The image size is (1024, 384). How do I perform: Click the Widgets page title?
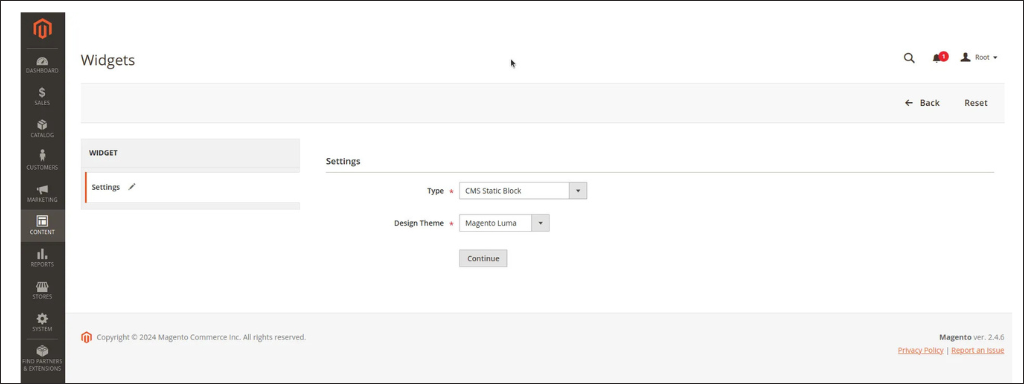click(x=108, y=60)
